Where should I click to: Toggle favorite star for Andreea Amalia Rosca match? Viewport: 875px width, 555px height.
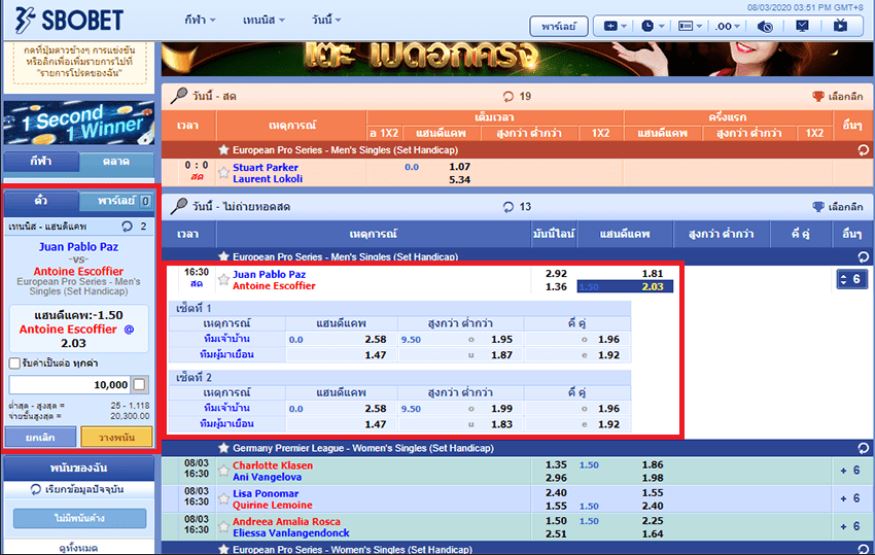(x=224, y=527)
